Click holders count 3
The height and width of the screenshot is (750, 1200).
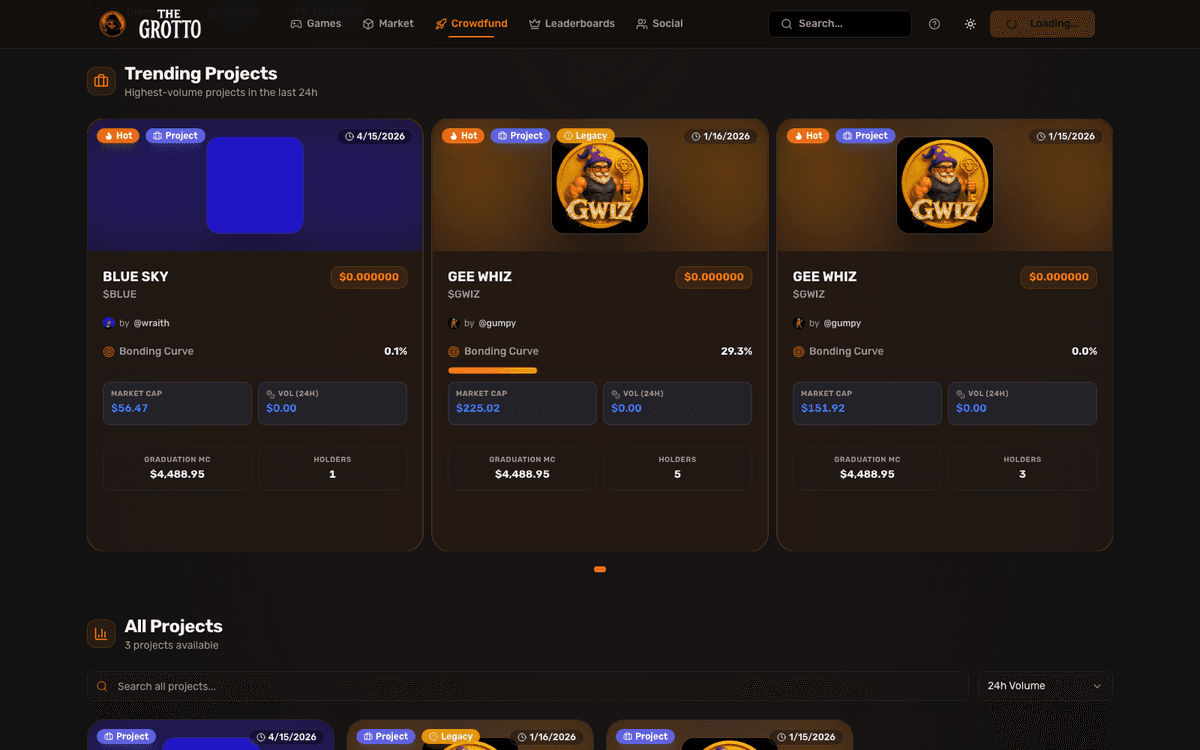click(1022, 474)
